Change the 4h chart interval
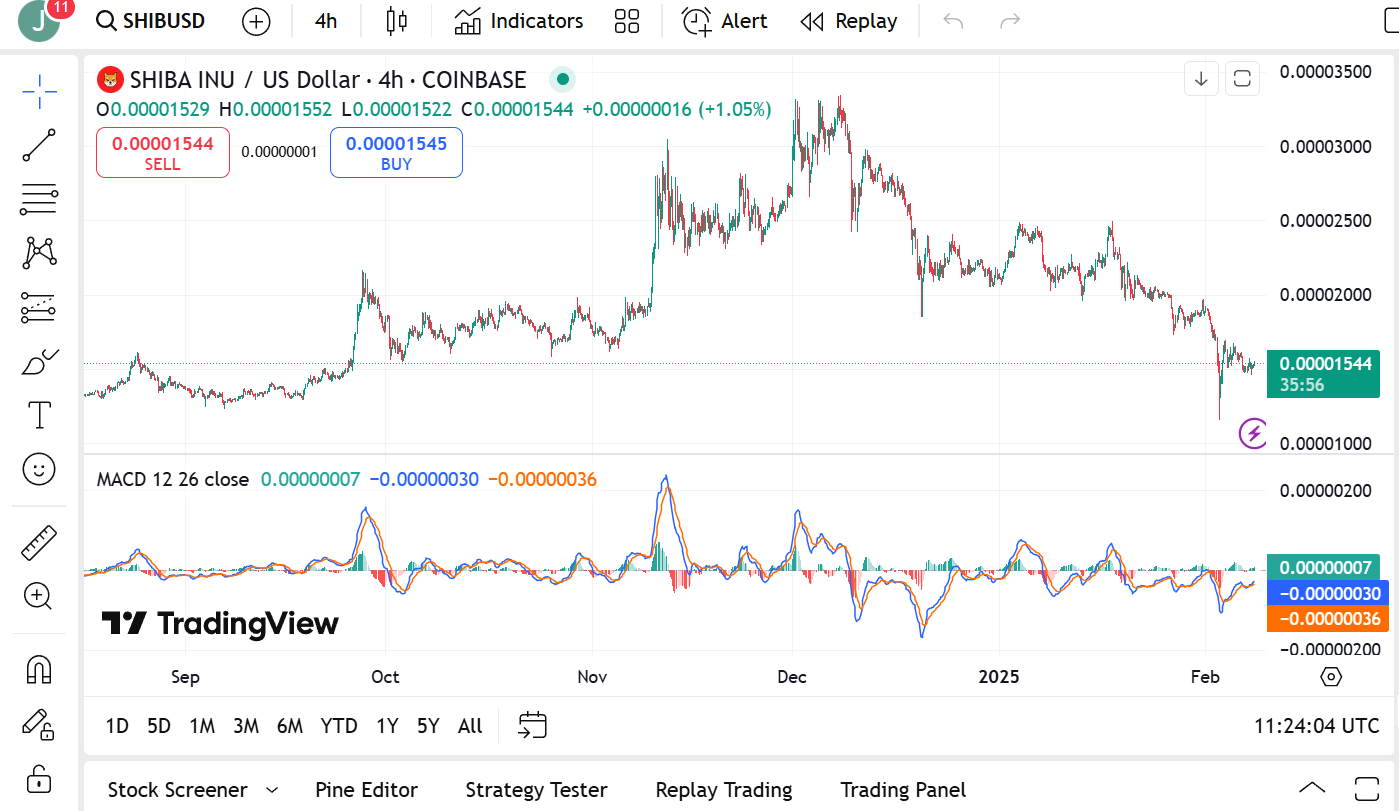 point(326,21)
